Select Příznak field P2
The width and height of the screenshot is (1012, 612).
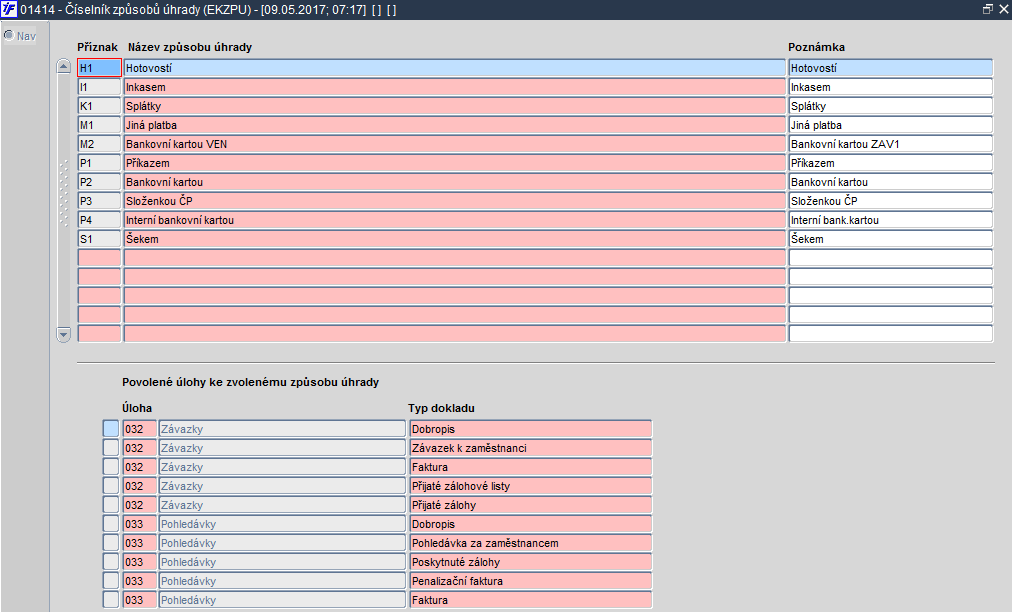pos(99,181)
